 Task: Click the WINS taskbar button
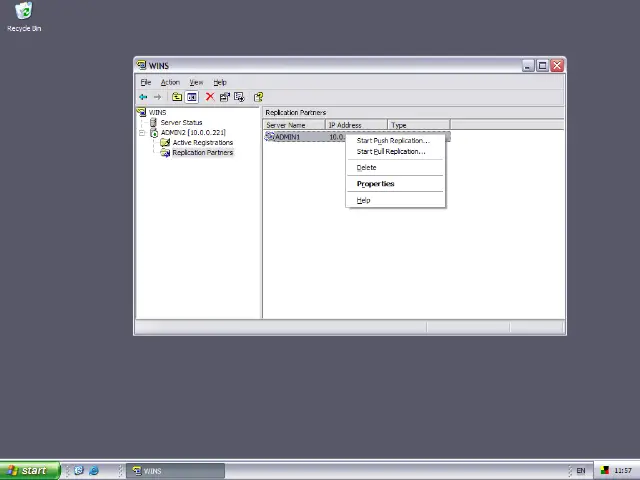(x=175, y=471)
